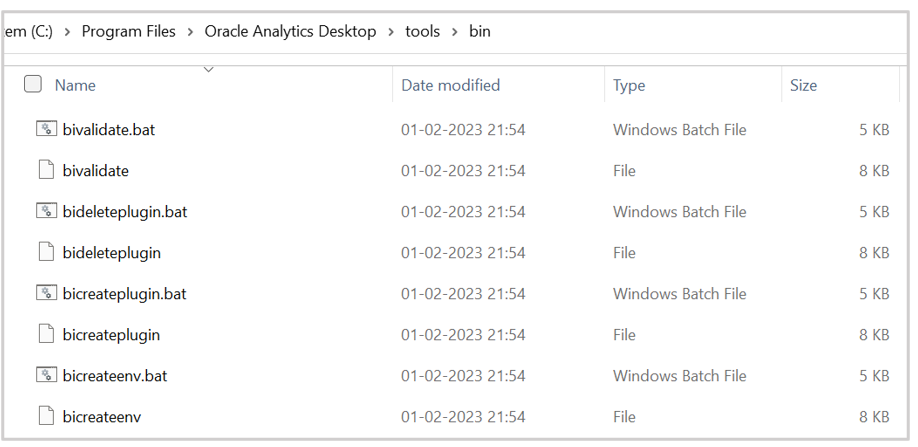
Task: Sort by Date modified column header
Action: pyautogui.click(x=451, y=85)
